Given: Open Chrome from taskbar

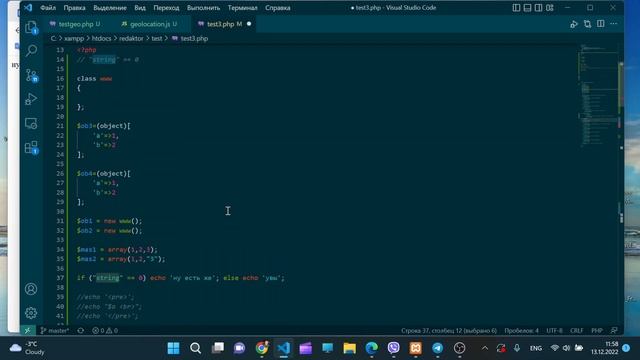Looking at the screenshot, I should 262,348.
